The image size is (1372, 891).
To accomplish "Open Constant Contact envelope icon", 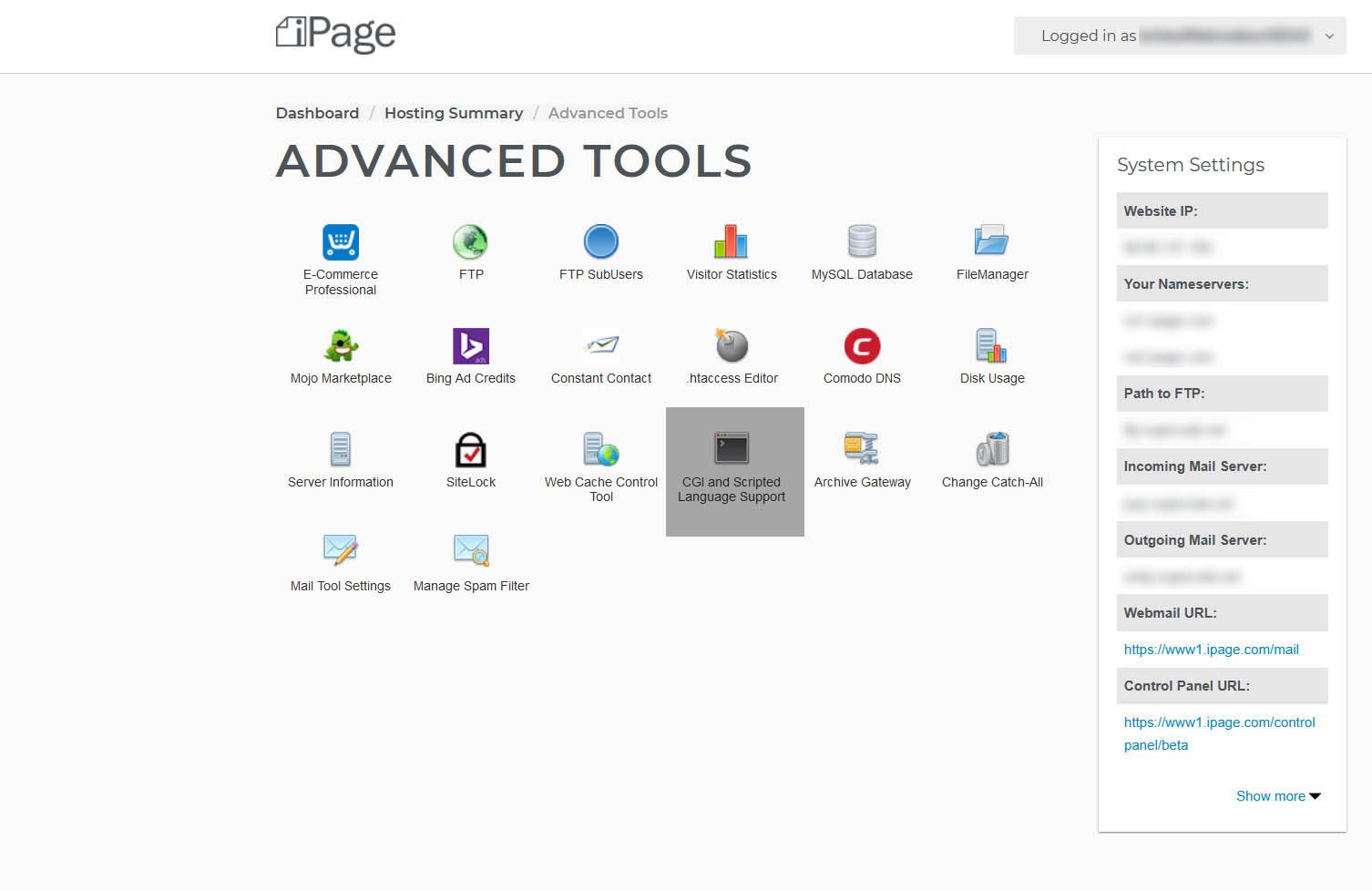I will point(601,345).
